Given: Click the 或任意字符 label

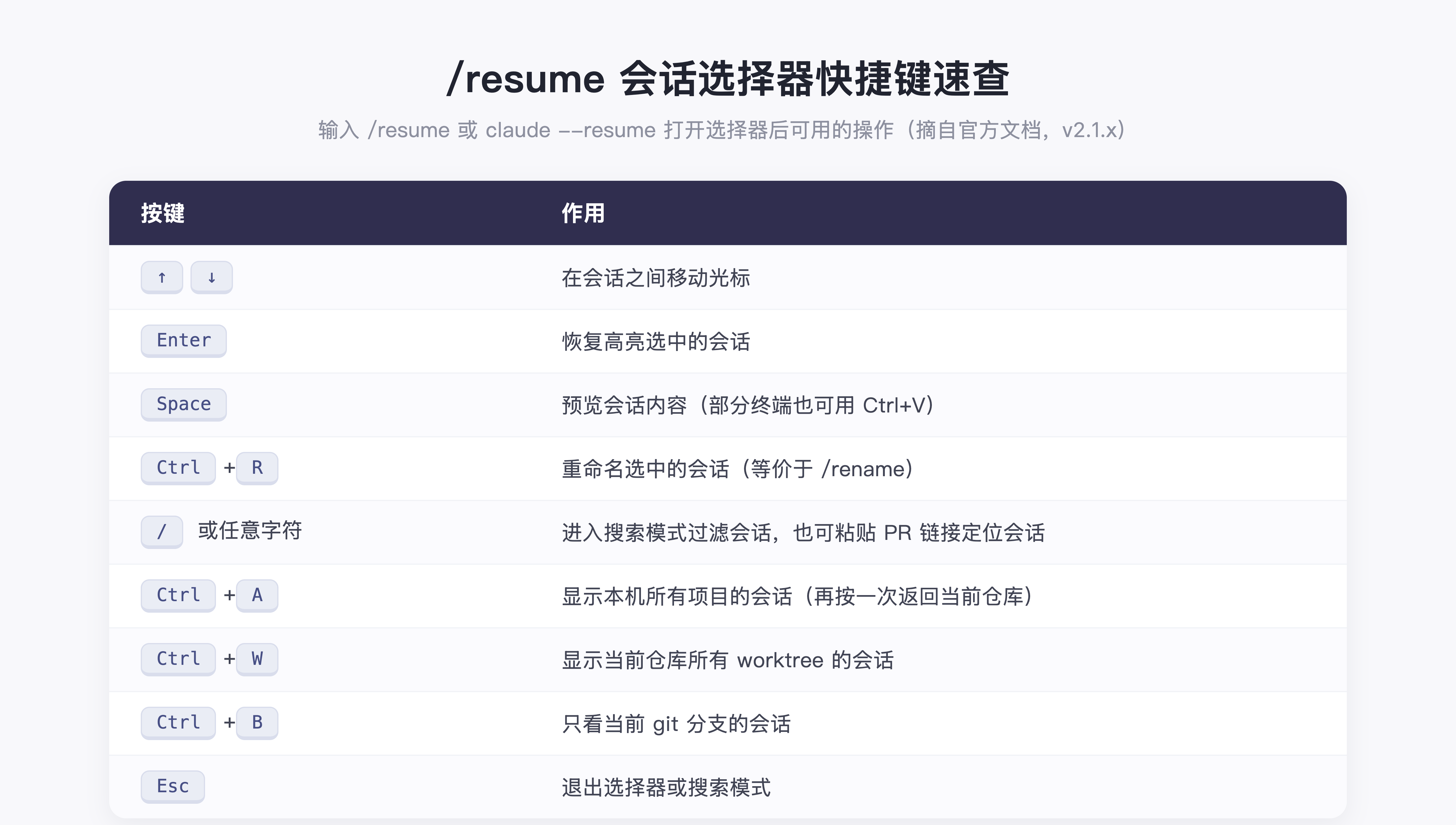Looking at the screenshot, I should 250,530.
